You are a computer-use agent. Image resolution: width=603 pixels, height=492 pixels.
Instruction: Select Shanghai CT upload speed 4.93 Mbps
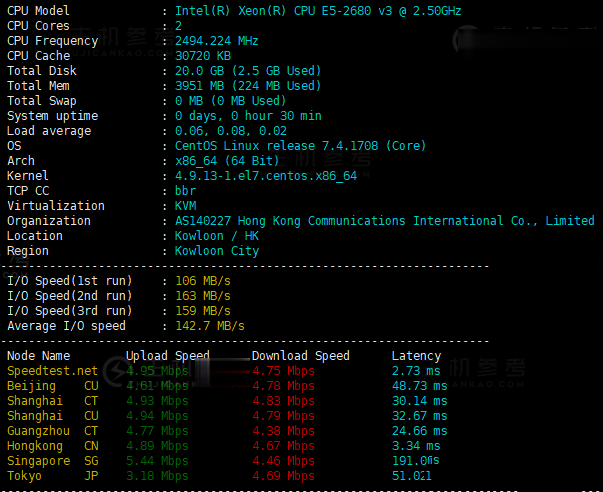[157, 401]
